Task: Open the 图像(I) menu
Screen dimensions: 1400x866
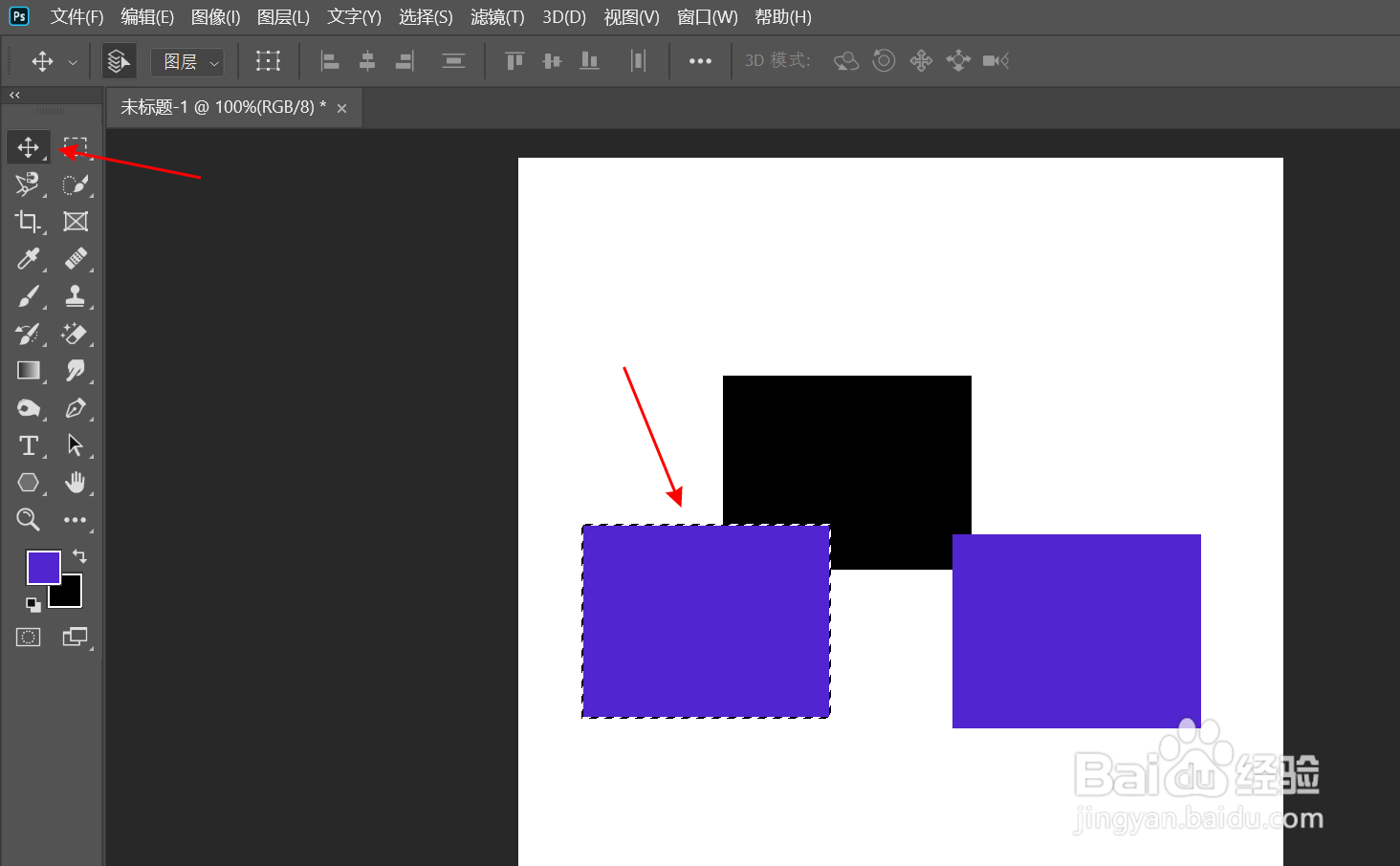Action: pyautogui.click(x=216, y=17)
